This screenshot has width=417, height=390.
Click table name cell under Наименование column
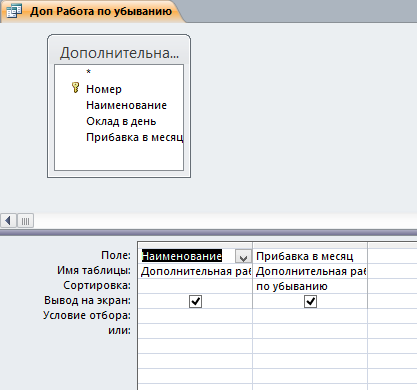(195, 271)
